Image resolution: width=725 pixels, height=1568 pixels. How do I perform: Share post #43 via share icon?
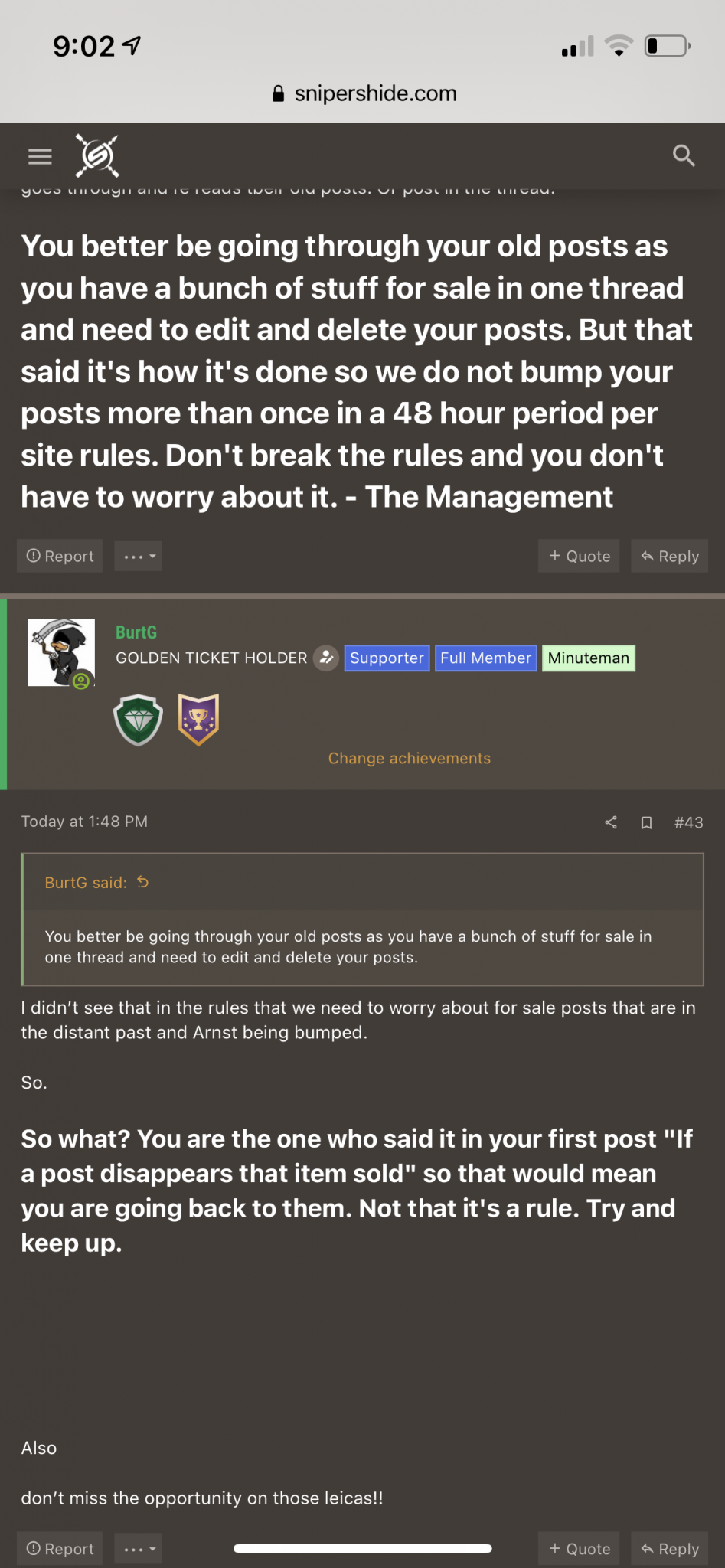(611, 822)
